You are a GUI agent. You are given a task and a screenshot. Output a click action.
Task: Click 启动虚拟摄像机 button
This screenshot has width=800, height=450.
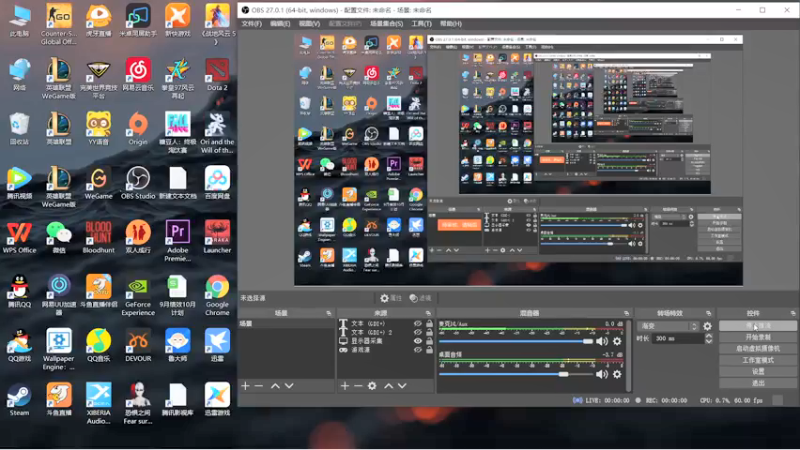[x=758, y=348]
